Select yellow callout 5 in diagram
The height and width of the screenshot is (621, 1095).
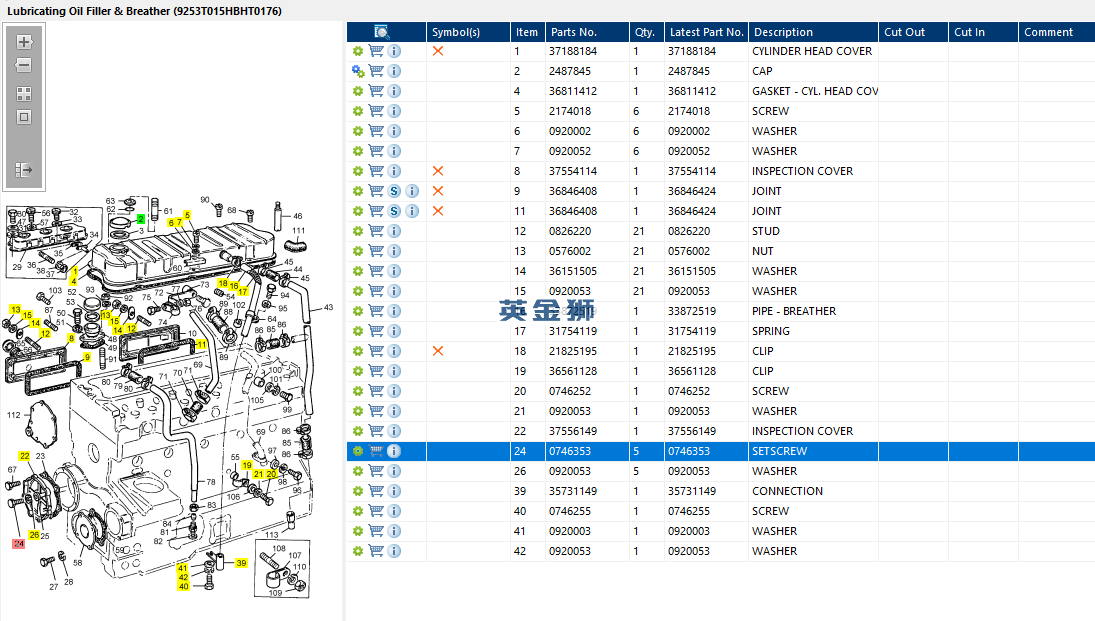(187, 214)
